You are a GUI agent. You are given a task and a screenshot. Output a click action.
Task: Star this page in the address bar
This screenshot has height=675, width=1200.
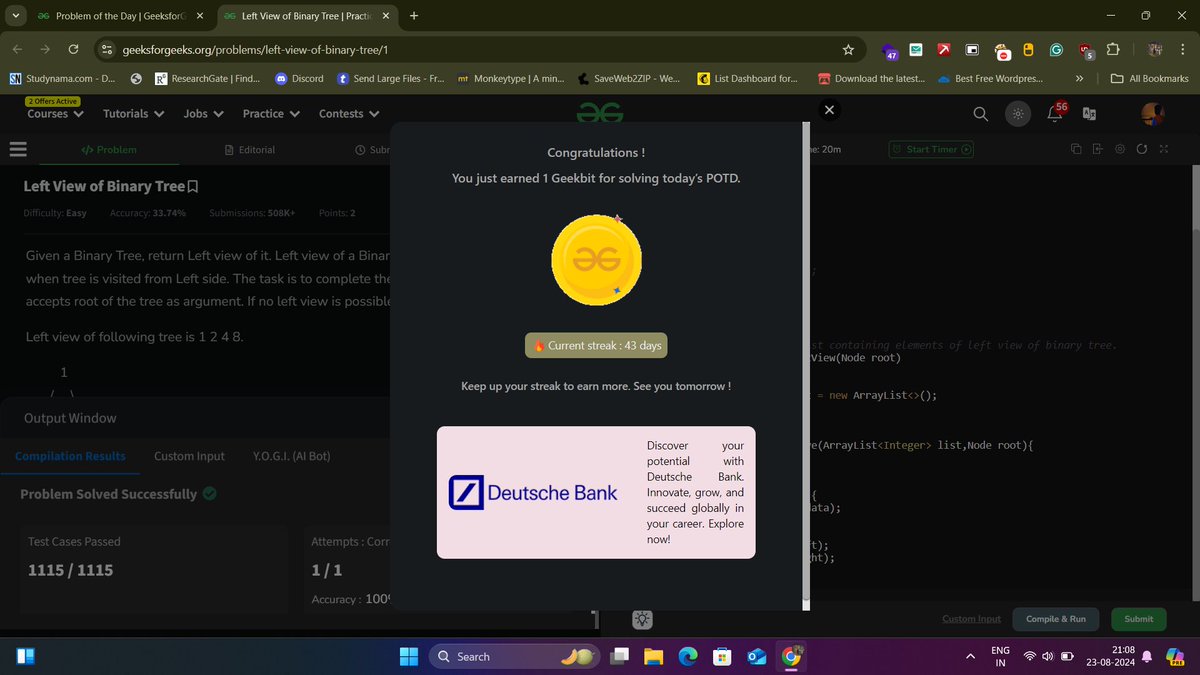848,50
